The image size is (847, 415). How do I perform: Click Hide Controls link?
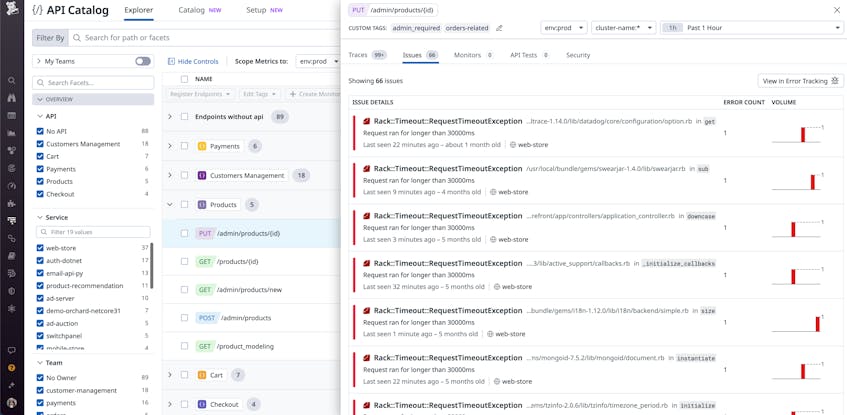pos(193,62)
